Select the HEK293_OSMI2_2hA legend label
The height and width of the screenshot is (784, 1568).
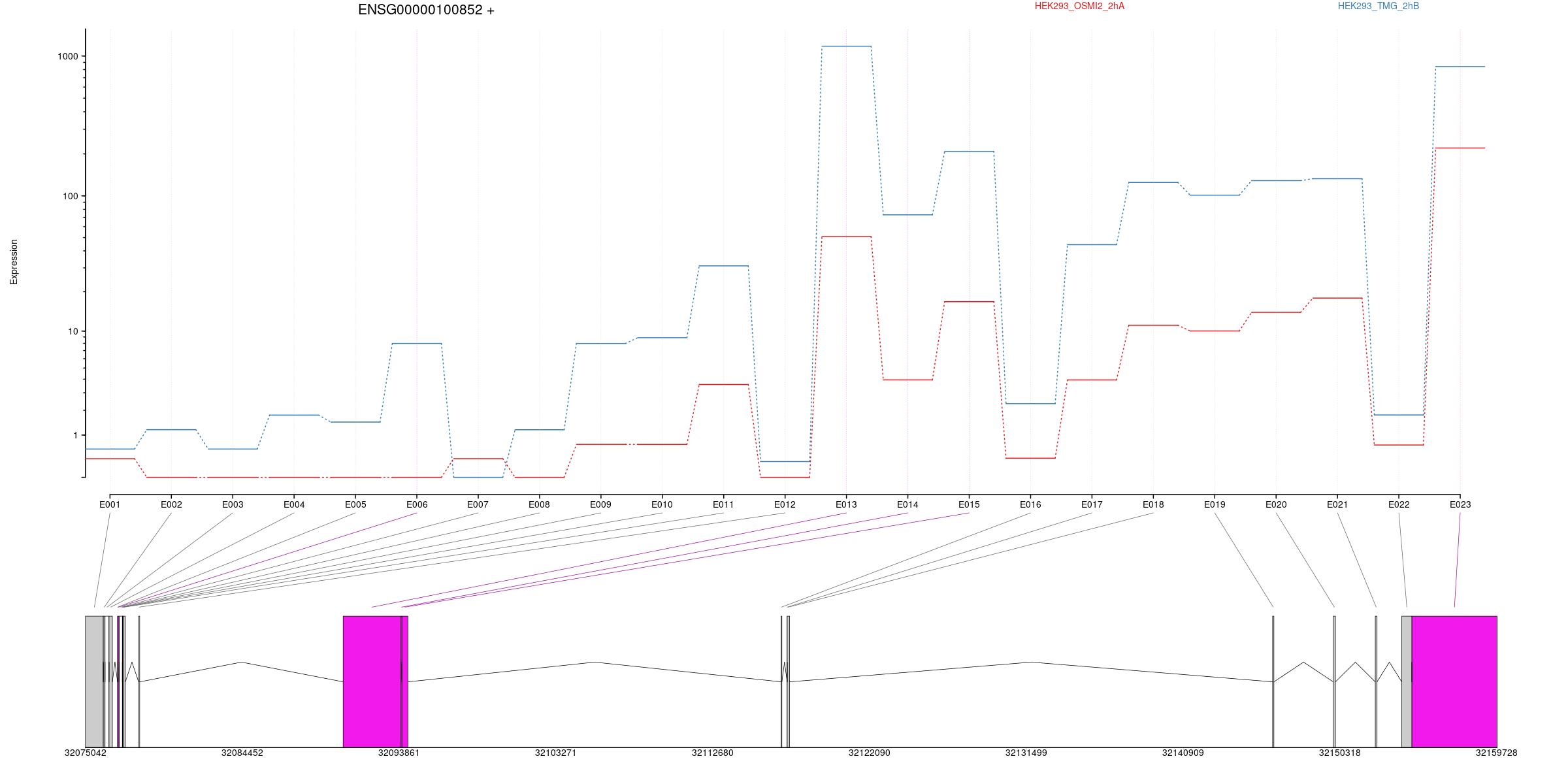1079,6
